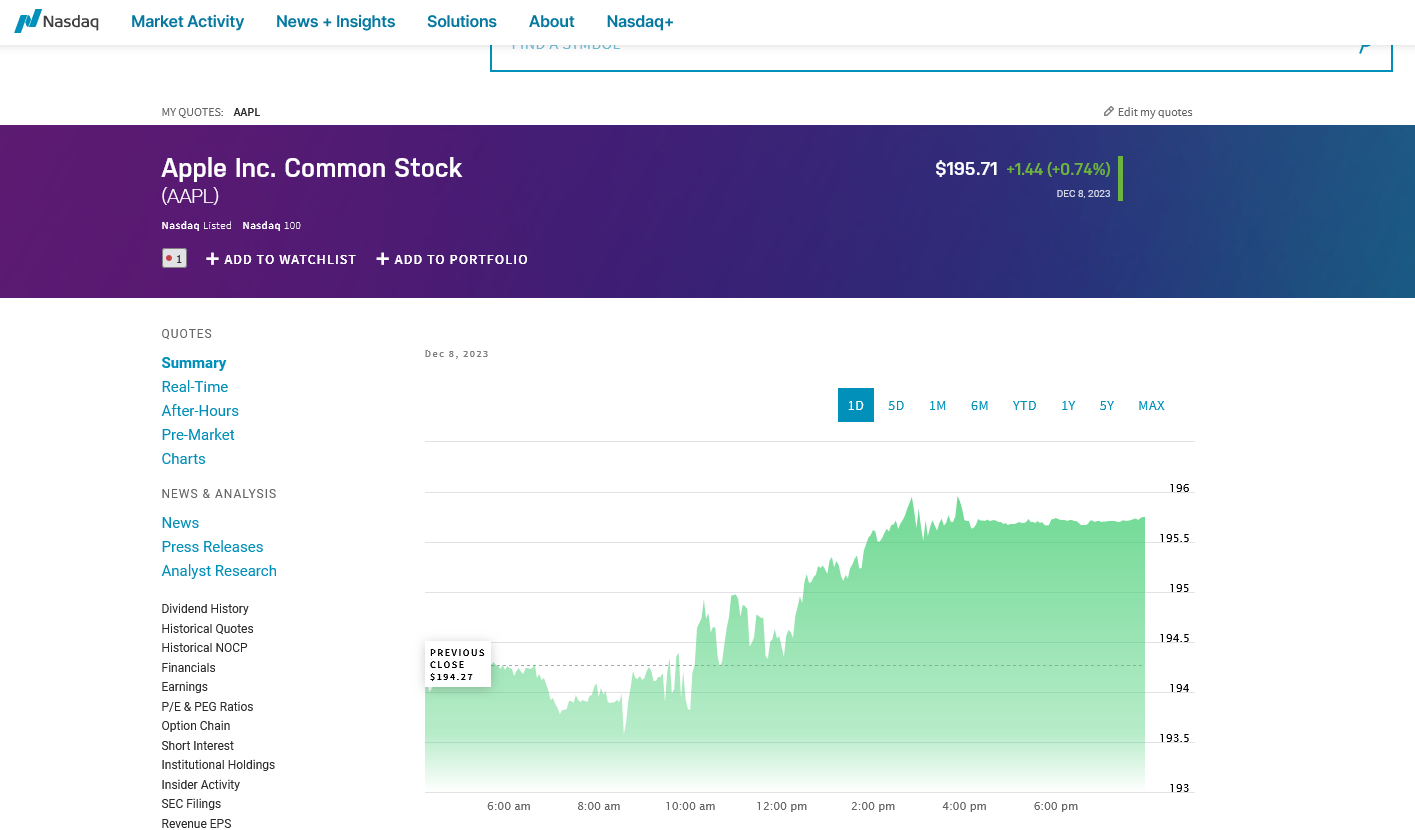Open the About menu
This screenshot has height=830, width=1415.
pyautogui.click(x=551, y=21)
